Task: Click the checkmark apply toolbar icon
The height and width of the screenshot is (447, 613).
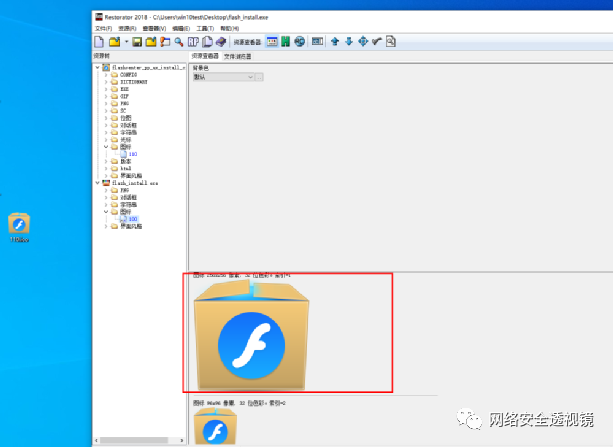Action: (376, 41)
